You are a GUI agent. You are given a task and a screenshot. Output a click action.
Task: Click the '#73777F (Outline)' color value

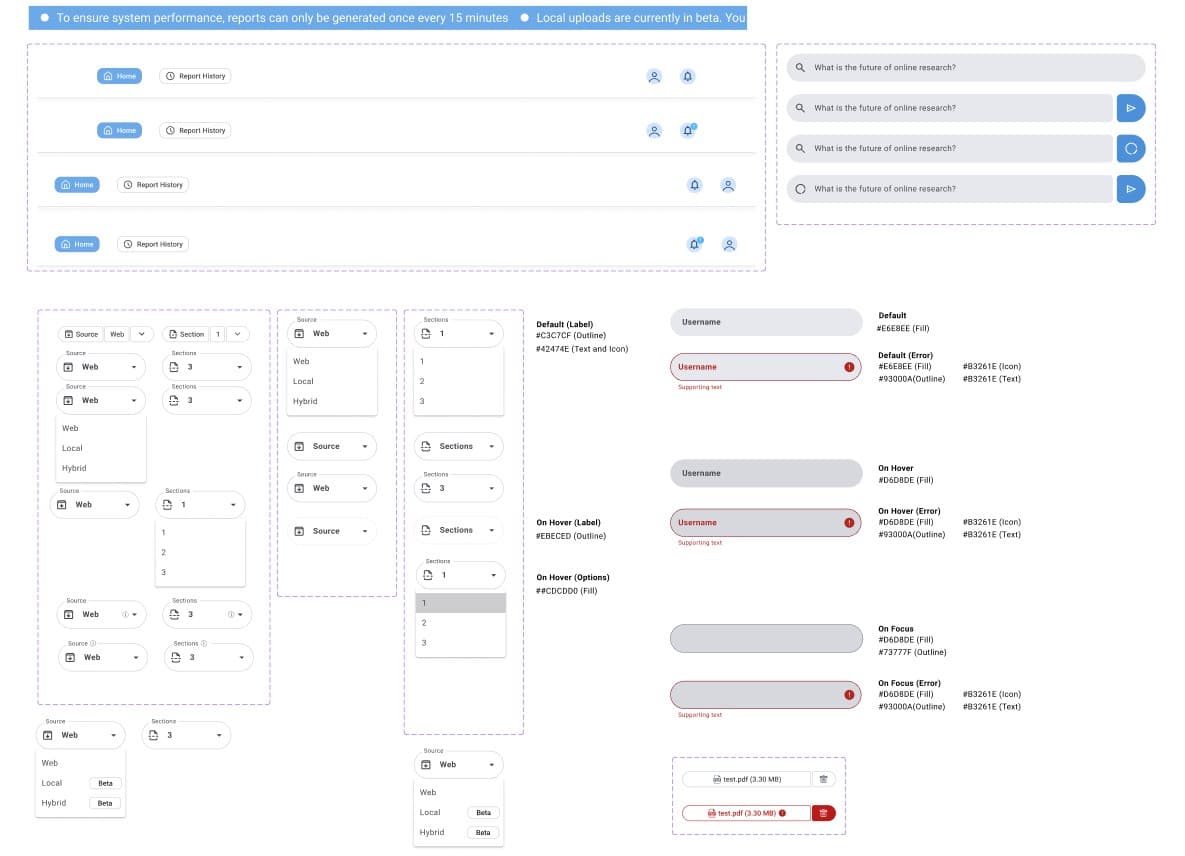tap(912, 653)
